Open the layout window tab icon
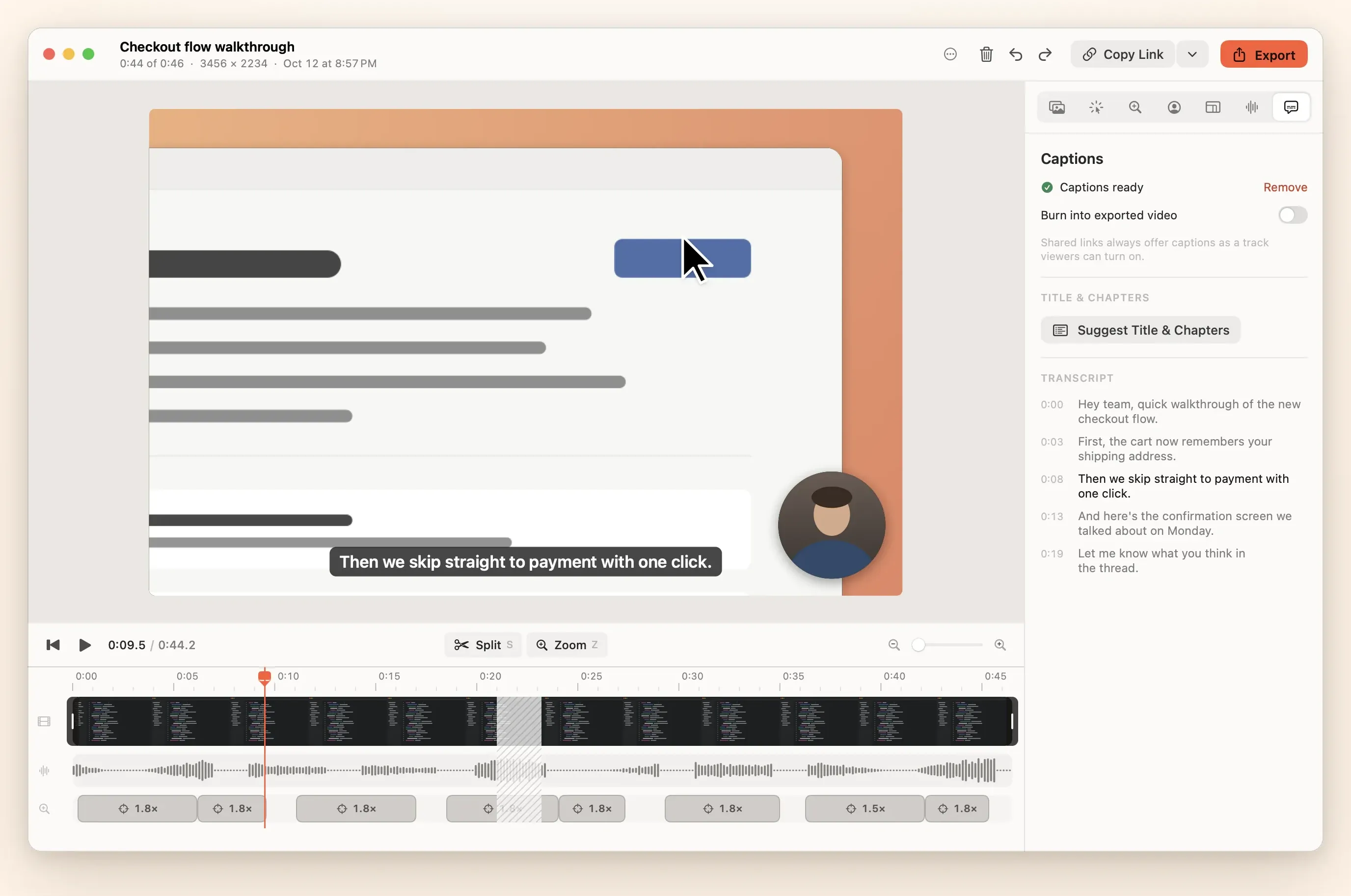1351x896 pixels. coord(1213,107)
